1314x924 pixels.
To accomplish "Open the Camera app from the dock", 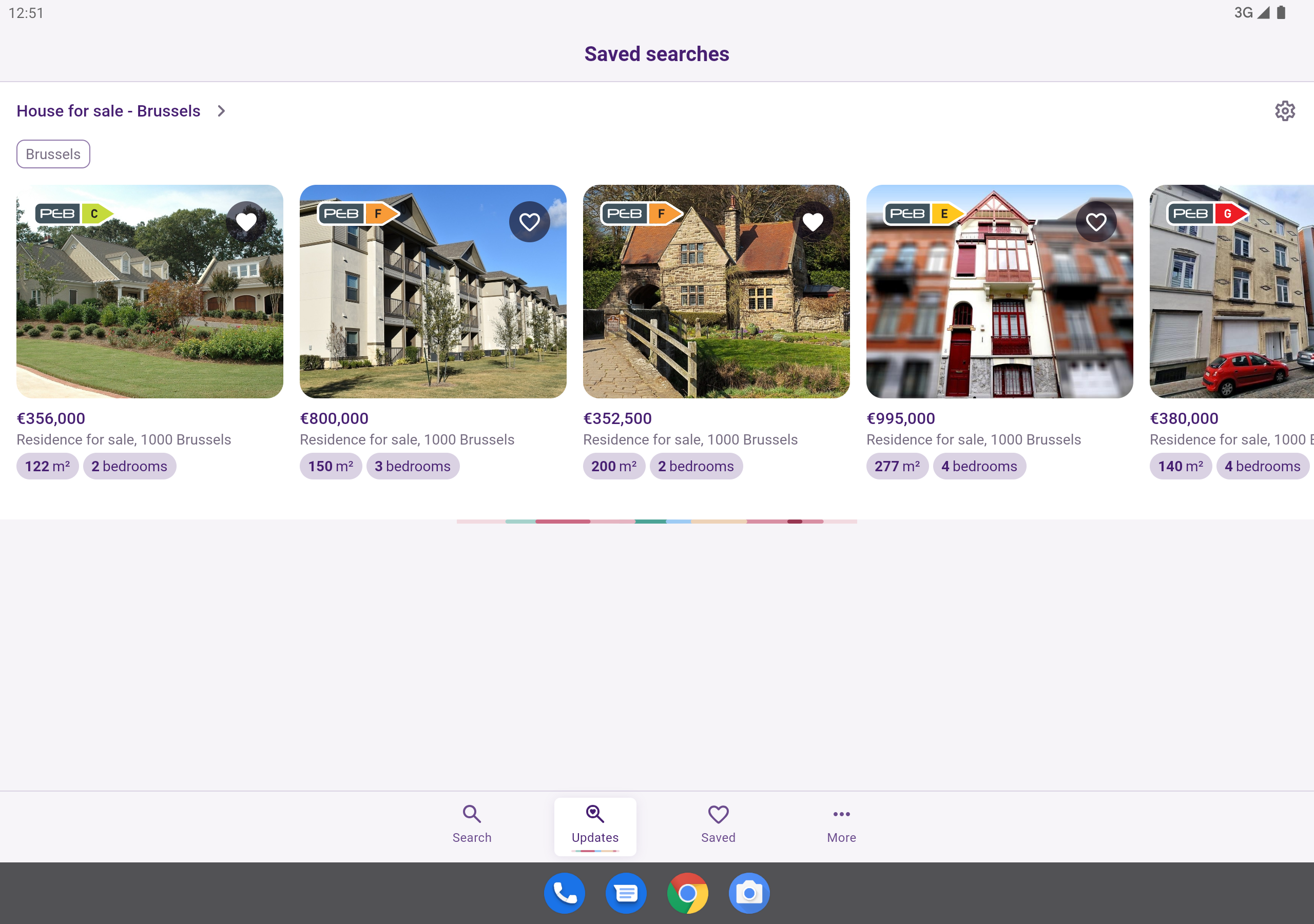I will pyautogui.click(x=748, y=893).
